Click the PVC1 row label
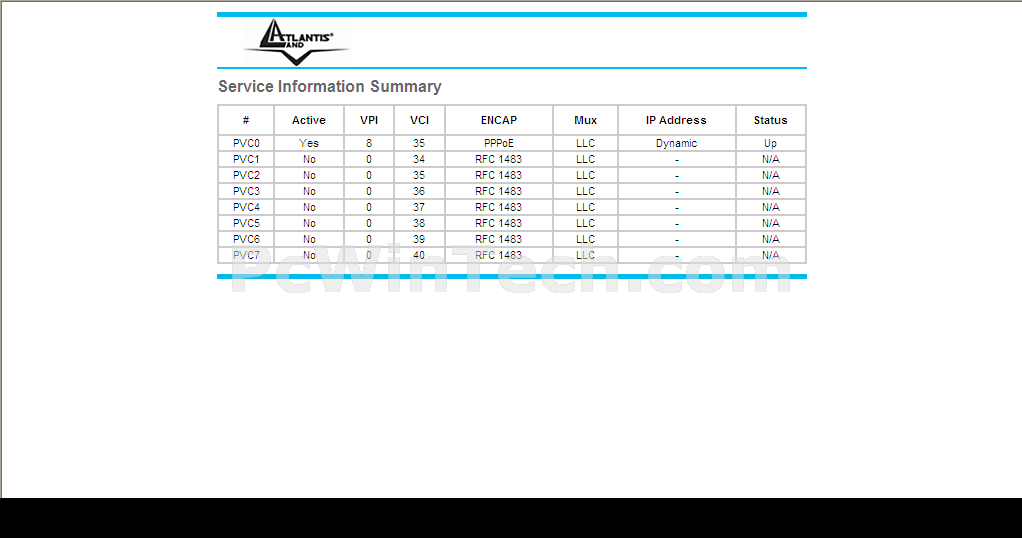The width and height of the screenshot is (1022, 538). 246,160
